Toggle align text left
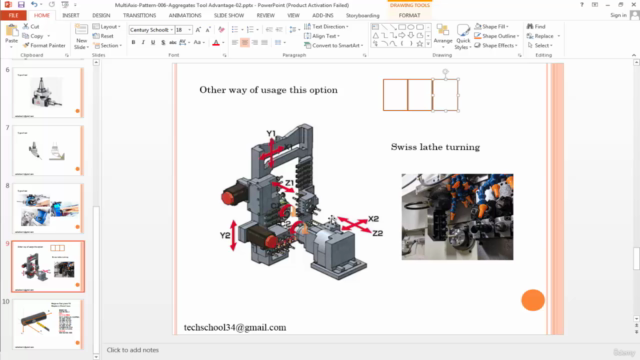 point(235,42)
